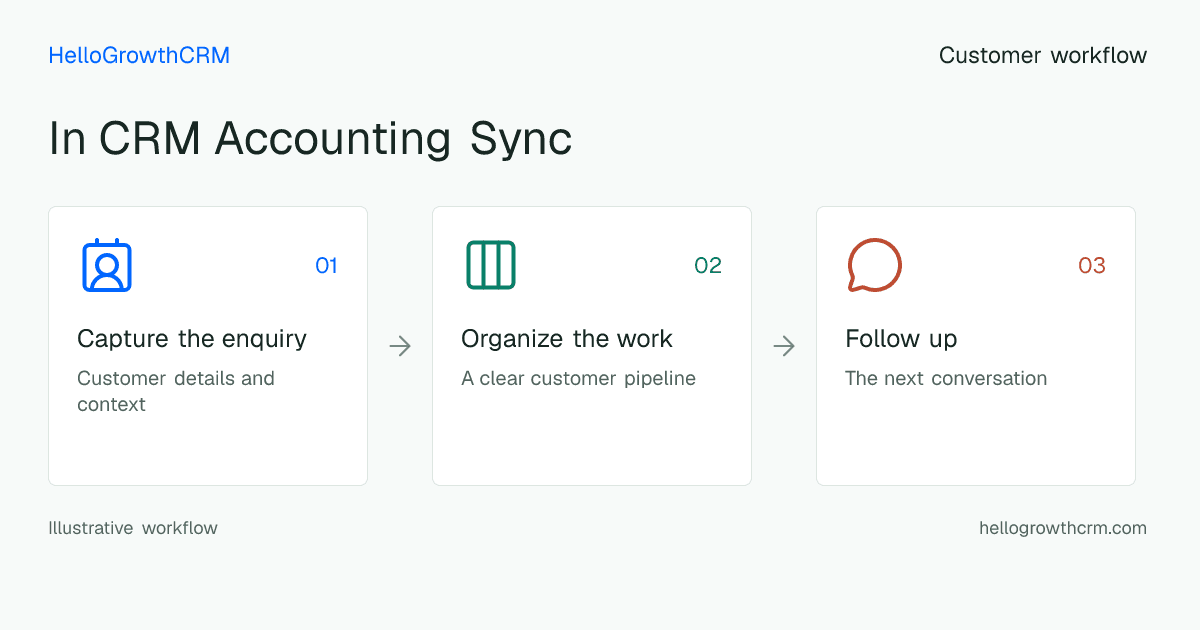Click the Illustrative workflow footer note
1200x630 pixels.
pyautogui.click(x=133, y=528)
